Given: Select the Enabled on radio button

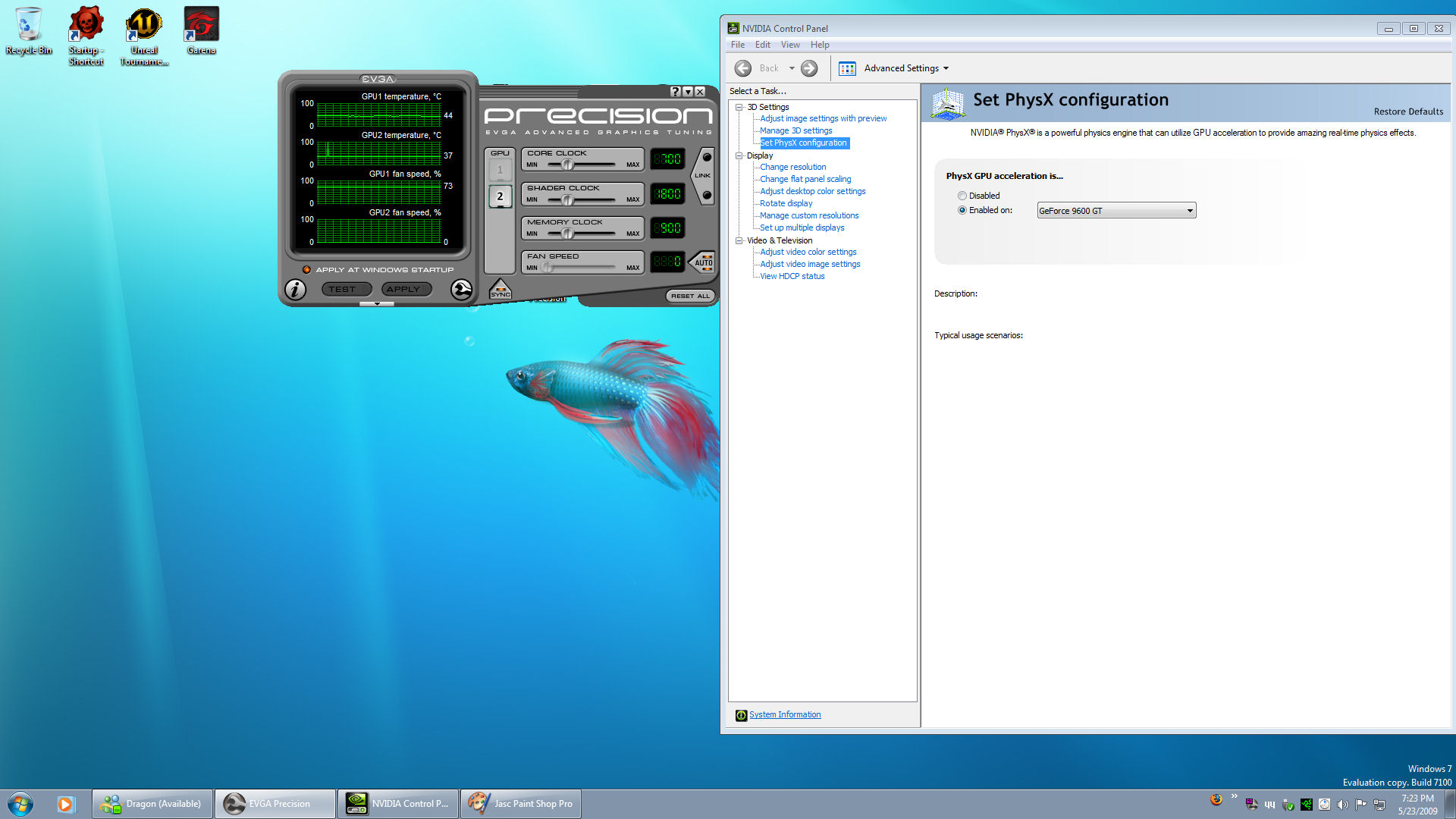Looking at the screenshot, I should coord(962,210).
